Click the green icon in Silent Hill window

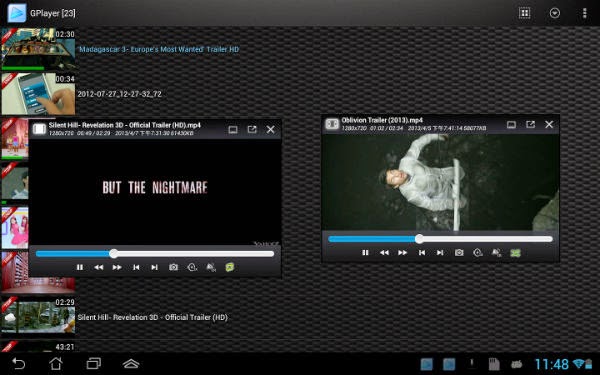point(230,267)
